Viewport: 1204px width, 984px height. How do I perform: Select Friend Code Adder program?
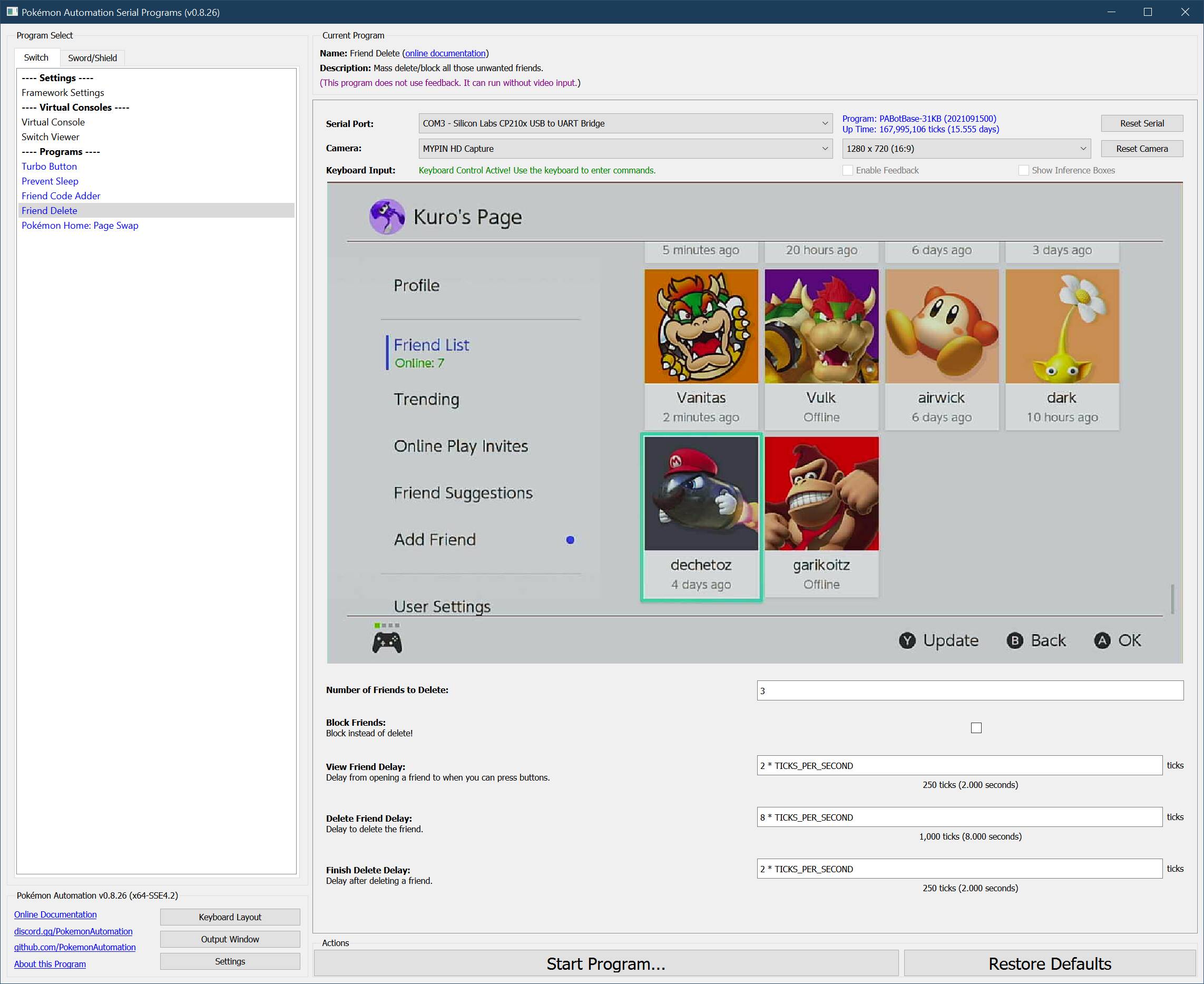(61, 196)
